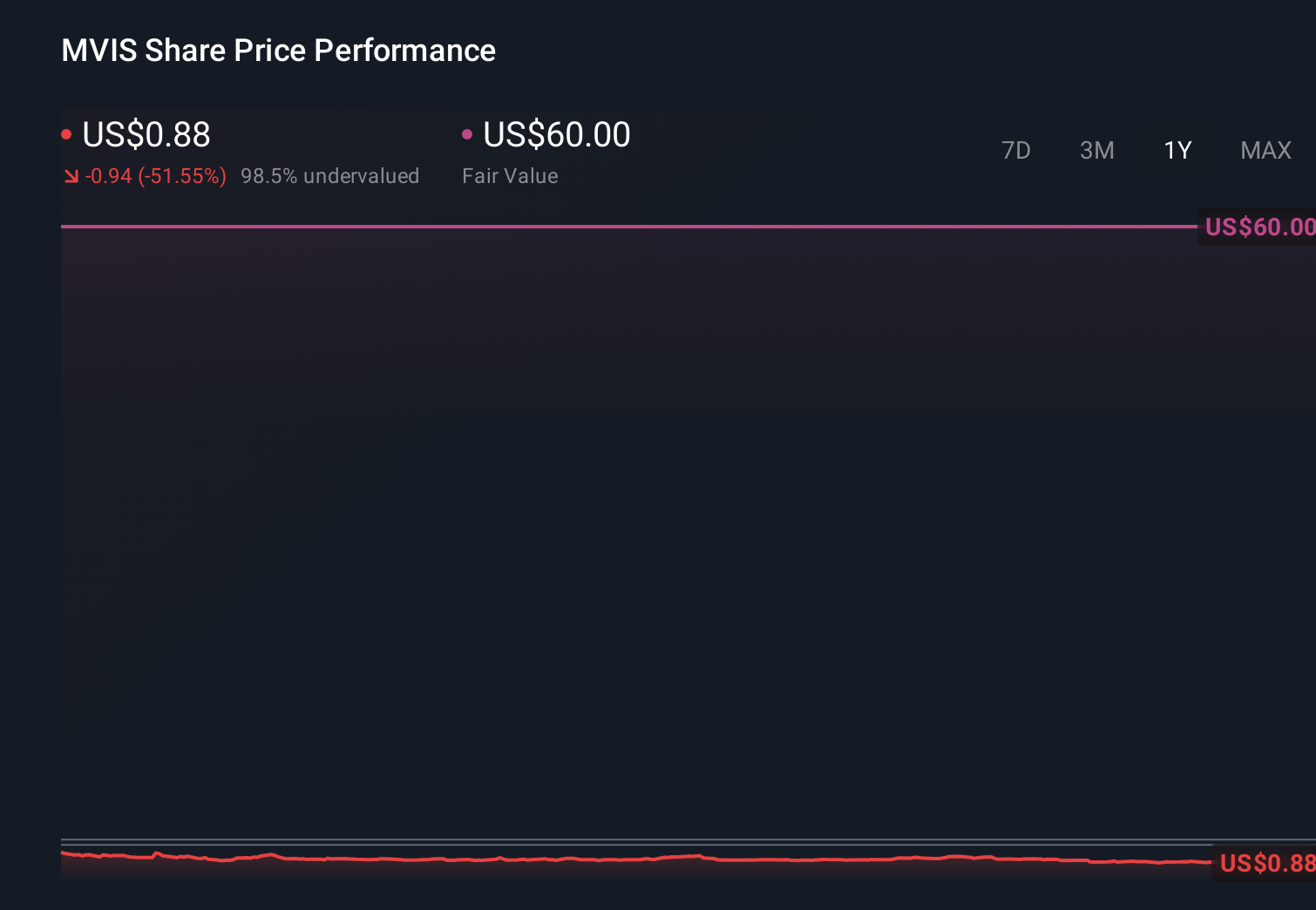The image size is (1316, 910).
Task: Click the red dot beside US$0.88
Action: (67, 134)
